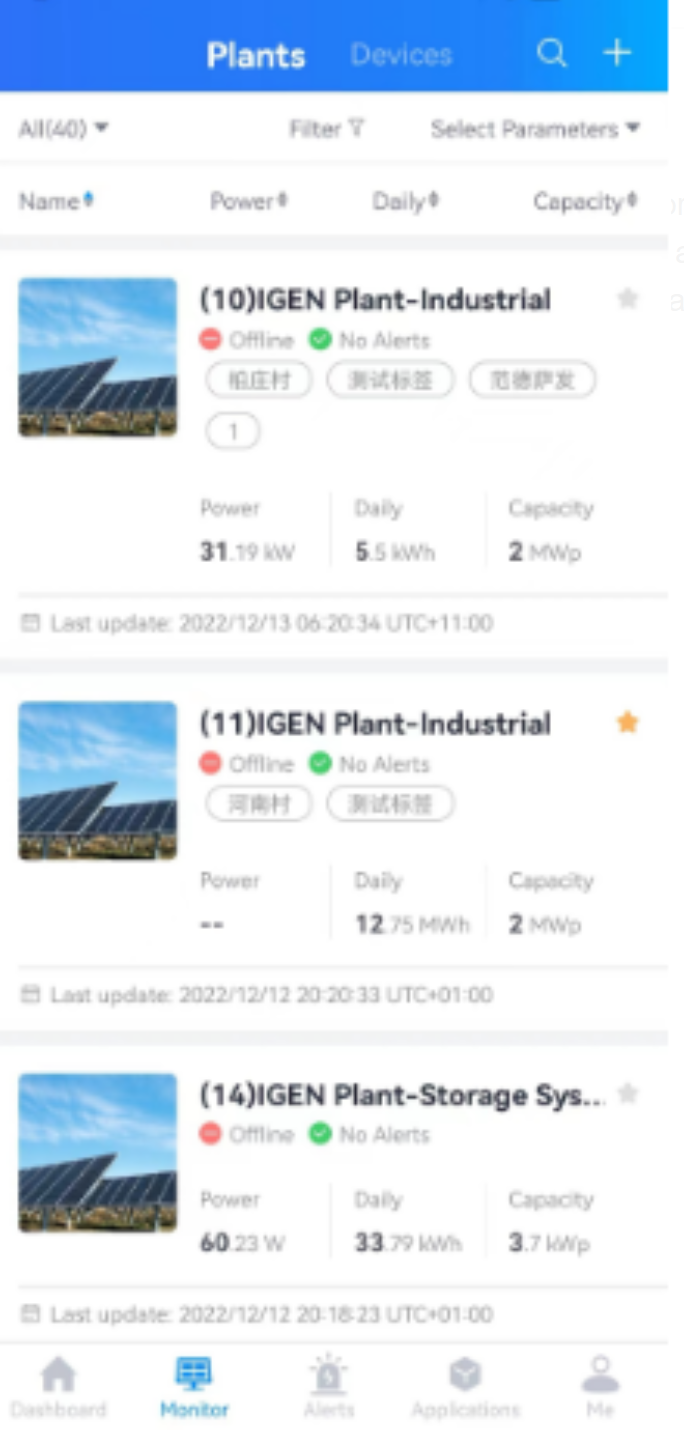
Task: Expand the All(40) dropdown
Action: pyautogui.click(x=63, y=129)
